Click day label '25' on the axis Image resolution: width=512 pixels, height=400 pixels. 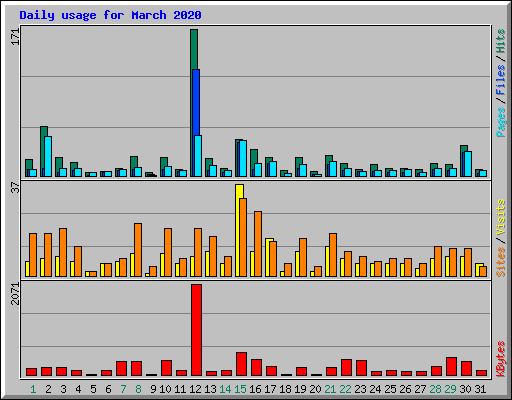(x=390, y=389)
